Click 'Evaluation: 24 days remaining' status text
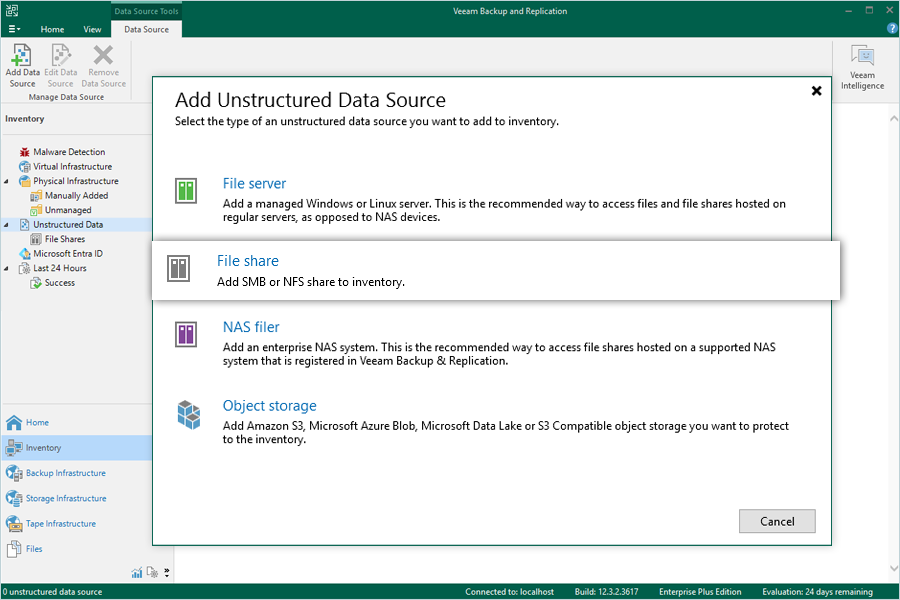 [817, 592]
